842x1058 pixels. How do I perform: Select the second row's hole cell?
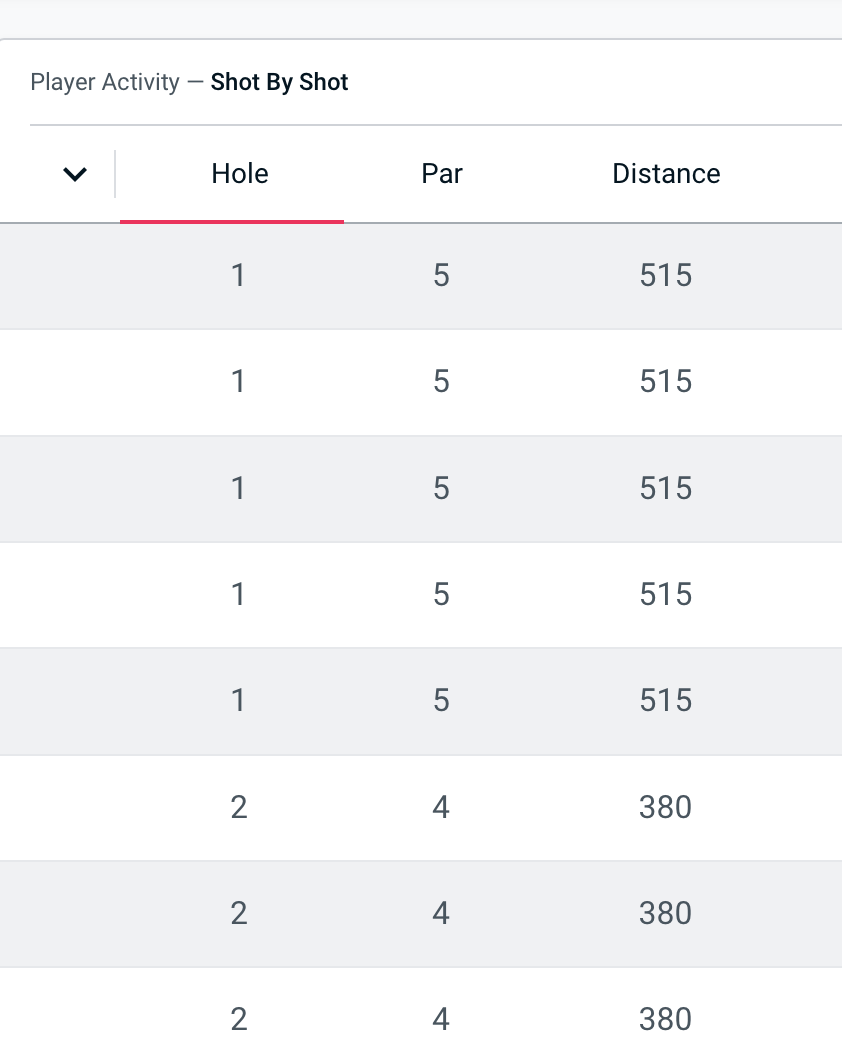[238, 382]
